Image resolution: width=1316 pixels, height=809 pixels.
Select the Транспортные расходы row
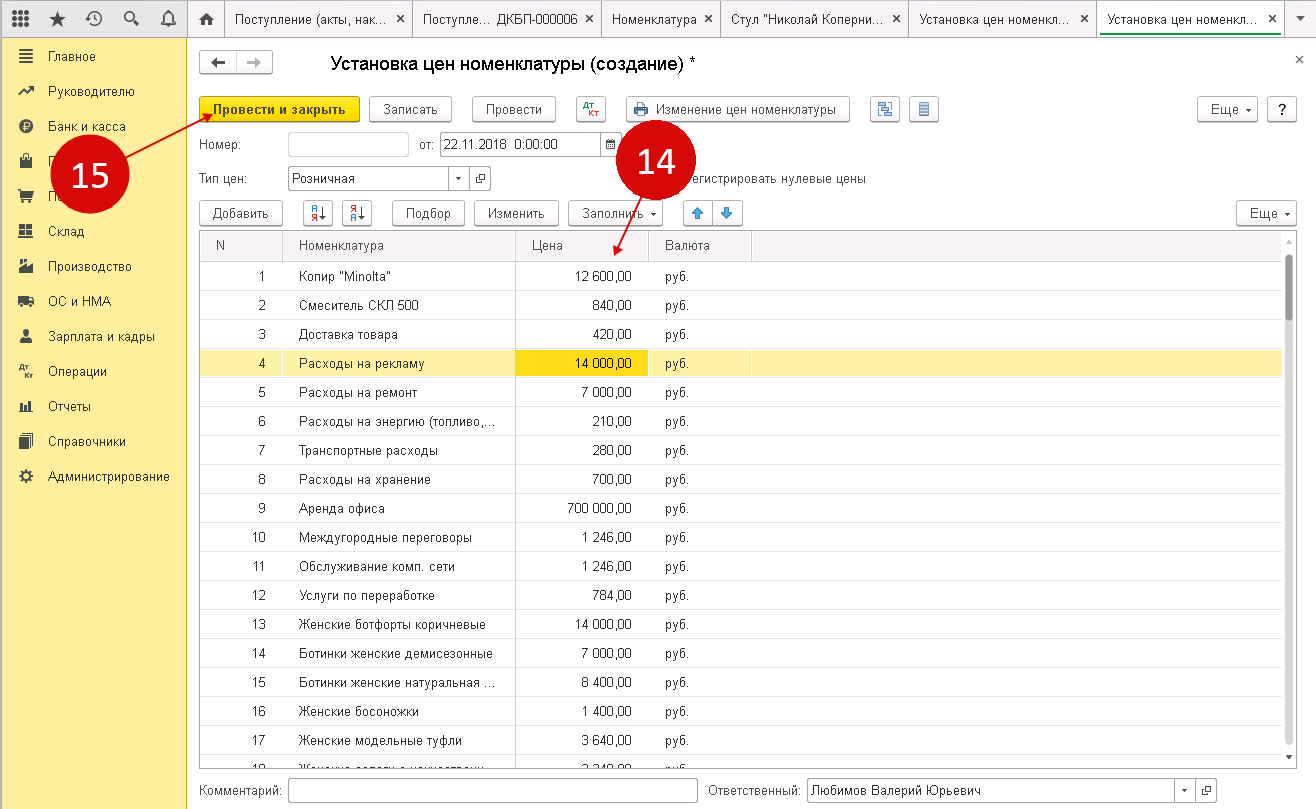click(x=740, y=450)
